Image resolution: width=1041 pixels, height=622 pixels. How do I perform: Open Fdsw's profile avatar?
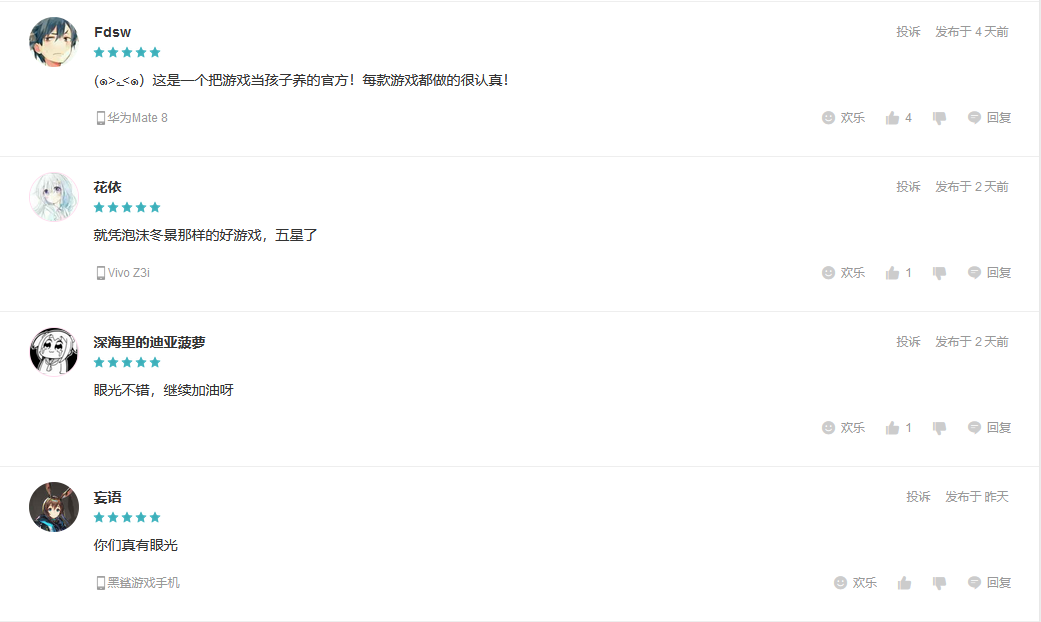tap(54, 42)
